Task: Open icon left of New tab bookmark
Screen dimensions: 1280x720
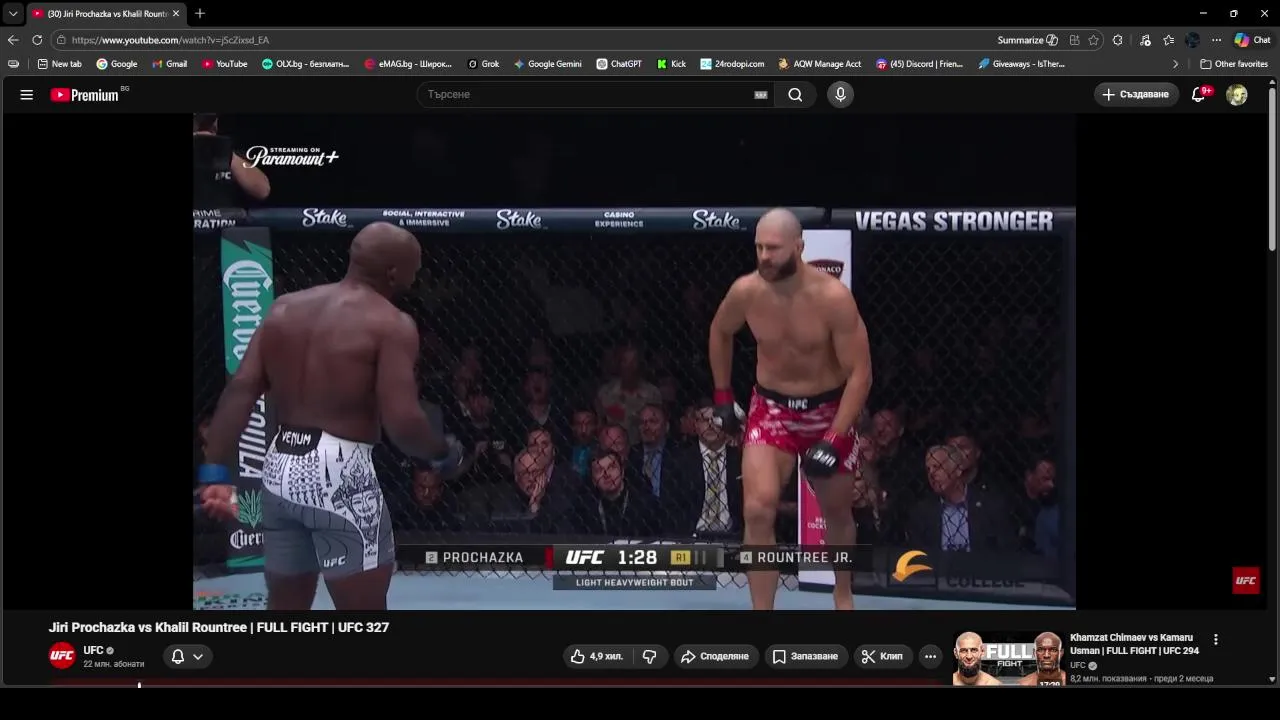Action: click(13, 64)
